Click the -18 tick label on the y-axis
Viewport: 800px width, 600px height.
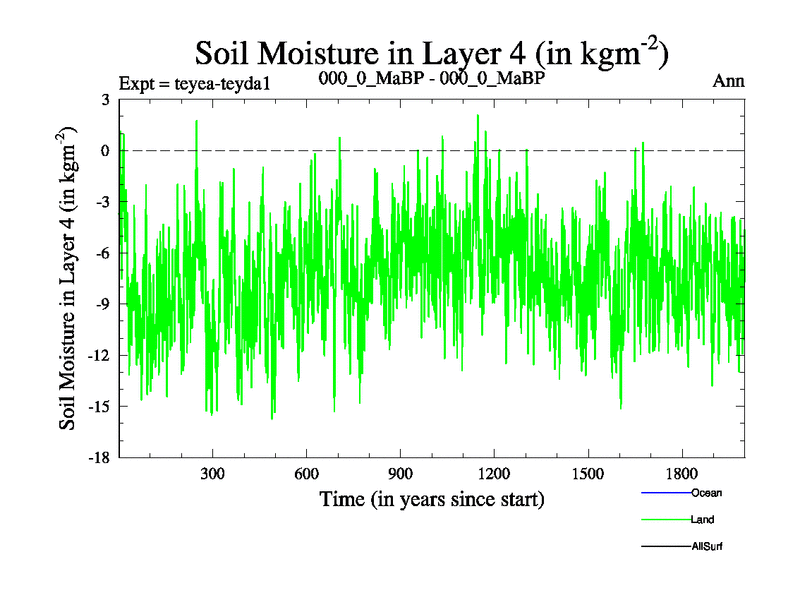[x=98, y=457]
